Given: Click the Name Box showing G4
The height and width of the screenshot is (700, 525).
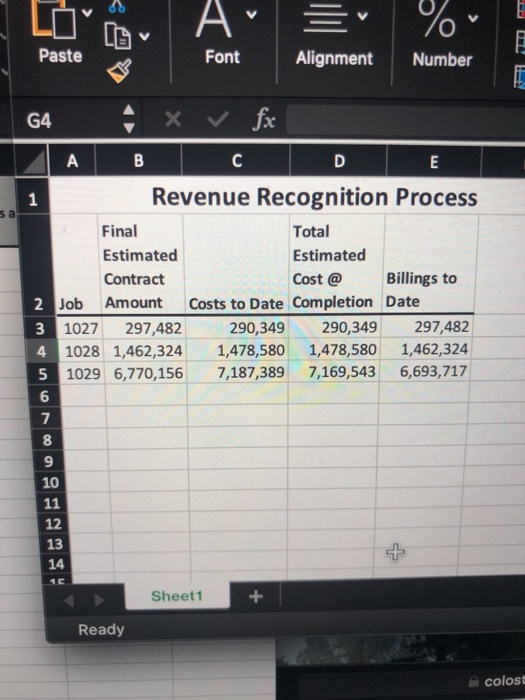Looking at the screenshot, I should (39, 121).
